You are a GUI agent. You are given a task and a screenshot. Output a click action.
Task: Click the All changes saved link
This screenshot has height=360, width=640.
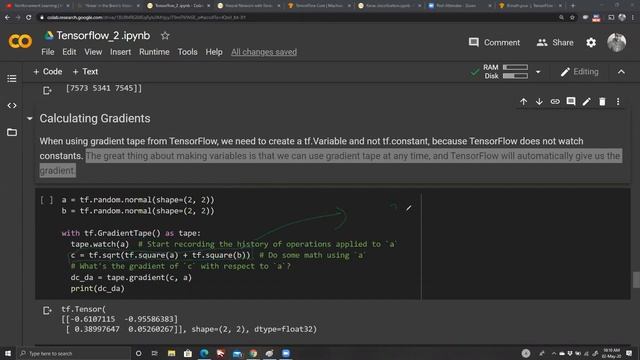point(264,52)
